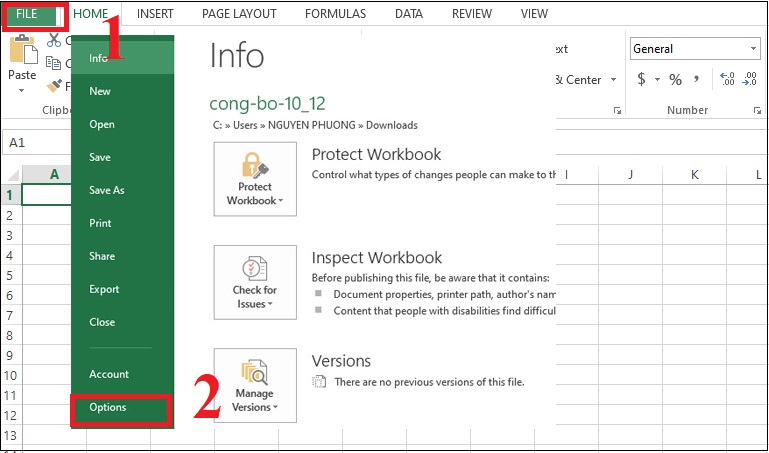Screen dimensions: 769x453
Task: Open the General number format combo box
Action: point(695,48)
